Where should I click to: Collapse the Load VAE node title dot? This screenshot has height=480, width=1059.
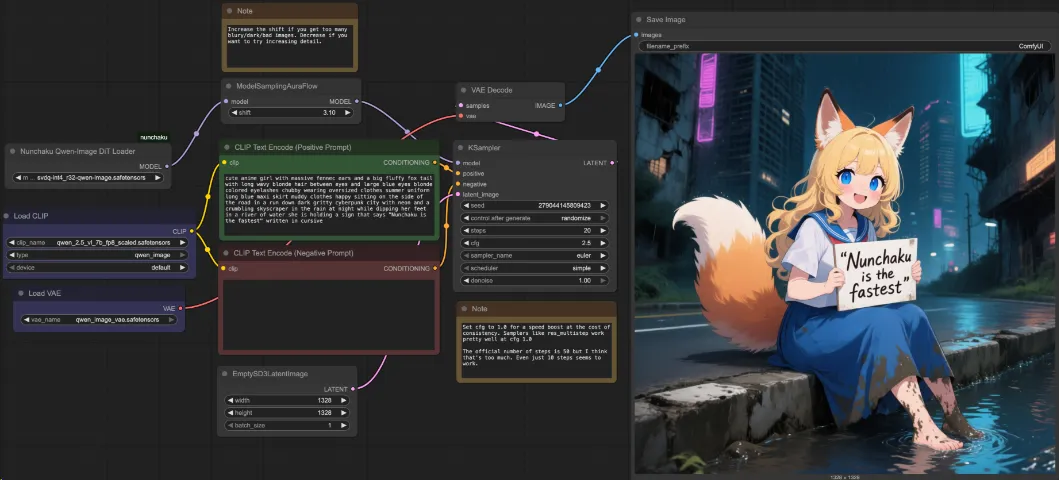point(22,294)
